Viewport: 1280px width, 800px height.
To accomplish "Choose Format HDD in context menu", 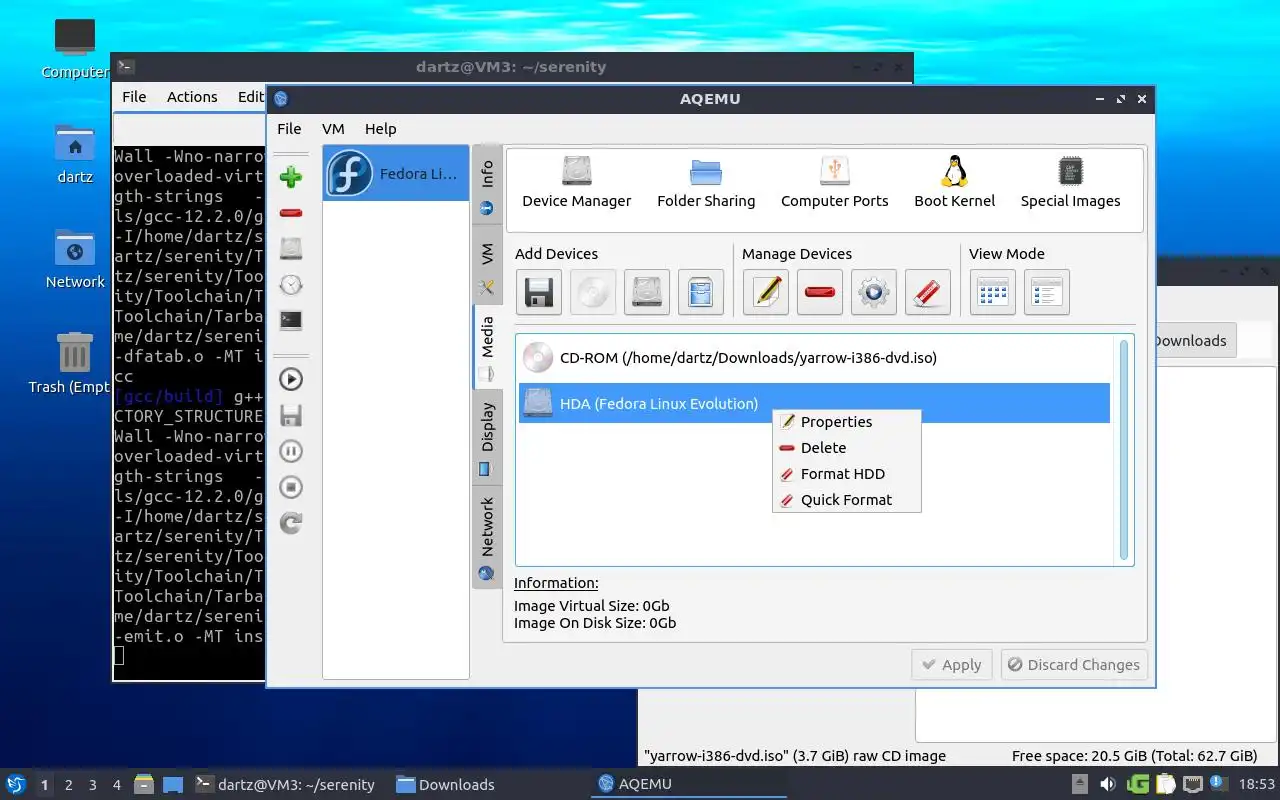I will (847, 474).
